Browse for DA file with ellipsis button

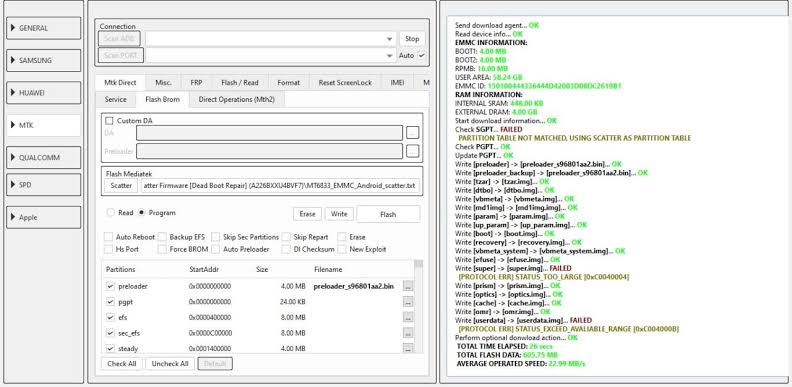(x=413, y=133)
